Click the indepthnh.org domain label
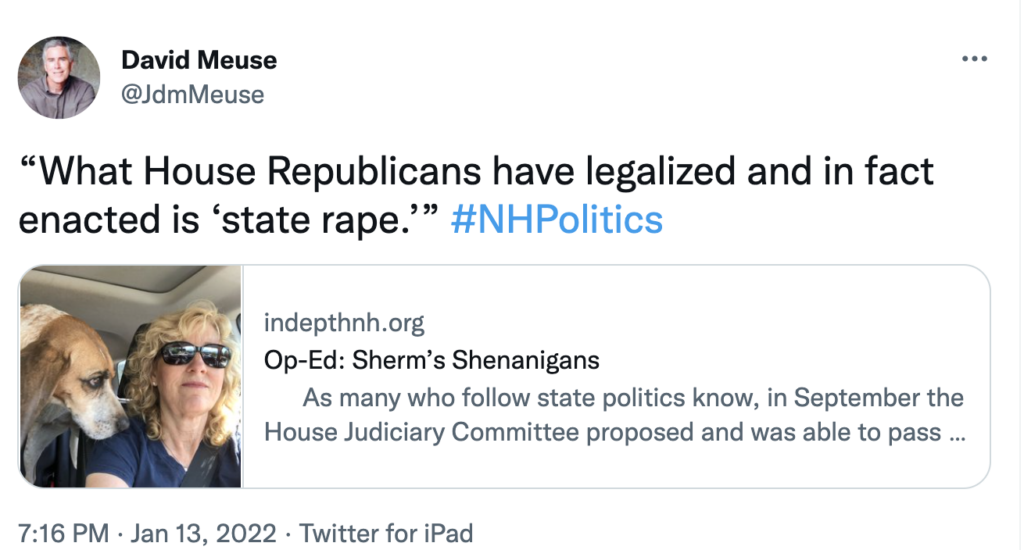The height and width of the screenshot is (550, 1024). pyautogui.click(x=344, y=323)
